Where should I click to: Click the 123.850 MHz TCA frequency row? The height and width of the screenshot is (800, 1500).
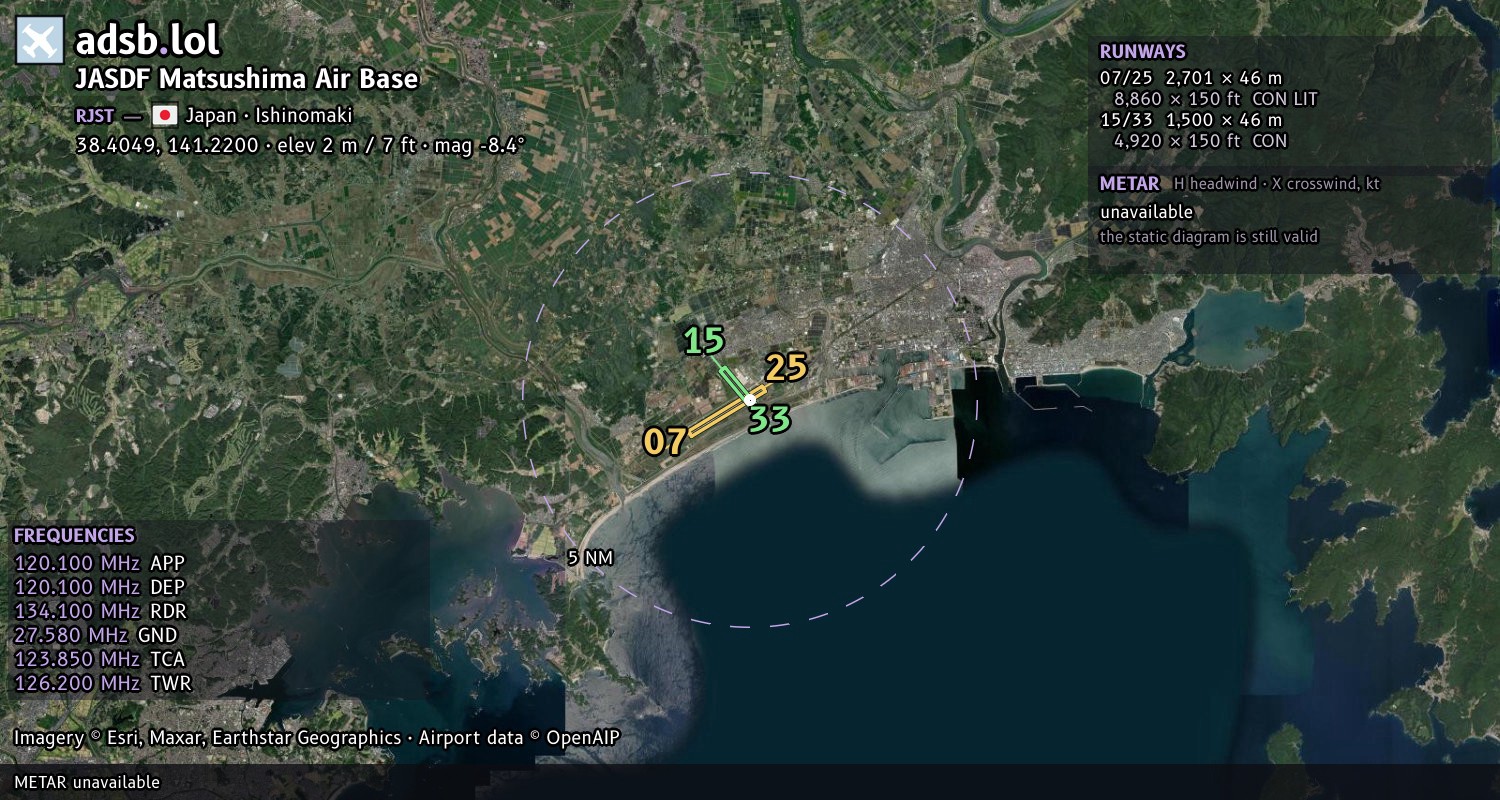tap(100, 659)
